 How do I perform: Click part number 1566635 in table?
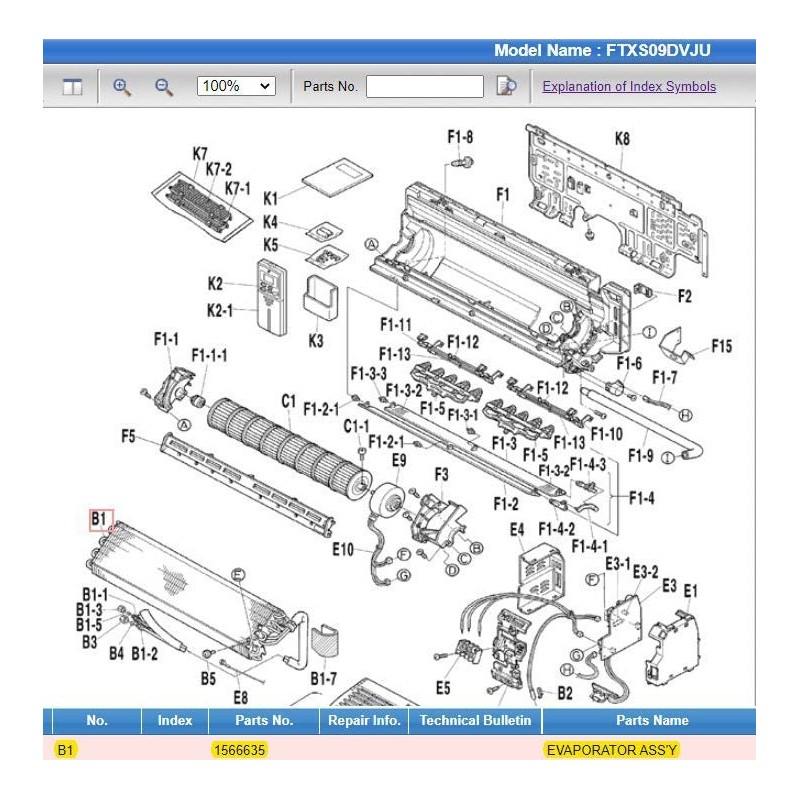tap(239, 750)
